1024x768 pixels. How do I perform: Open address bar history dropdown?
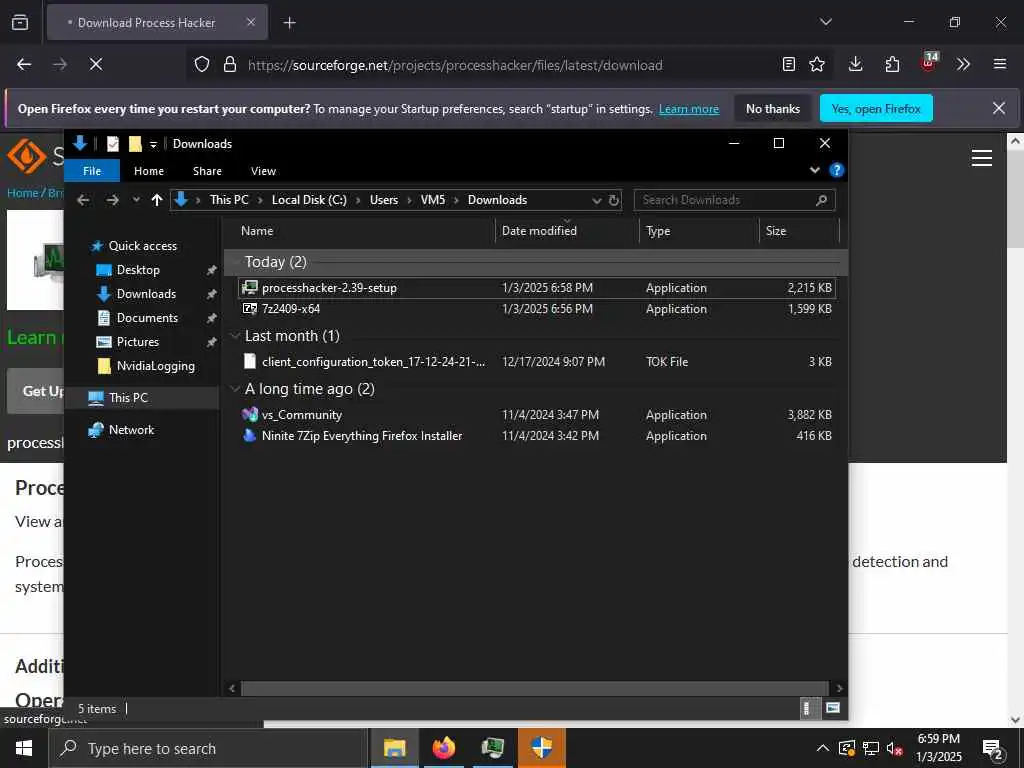pyautogui.click(x=596, y=200)
